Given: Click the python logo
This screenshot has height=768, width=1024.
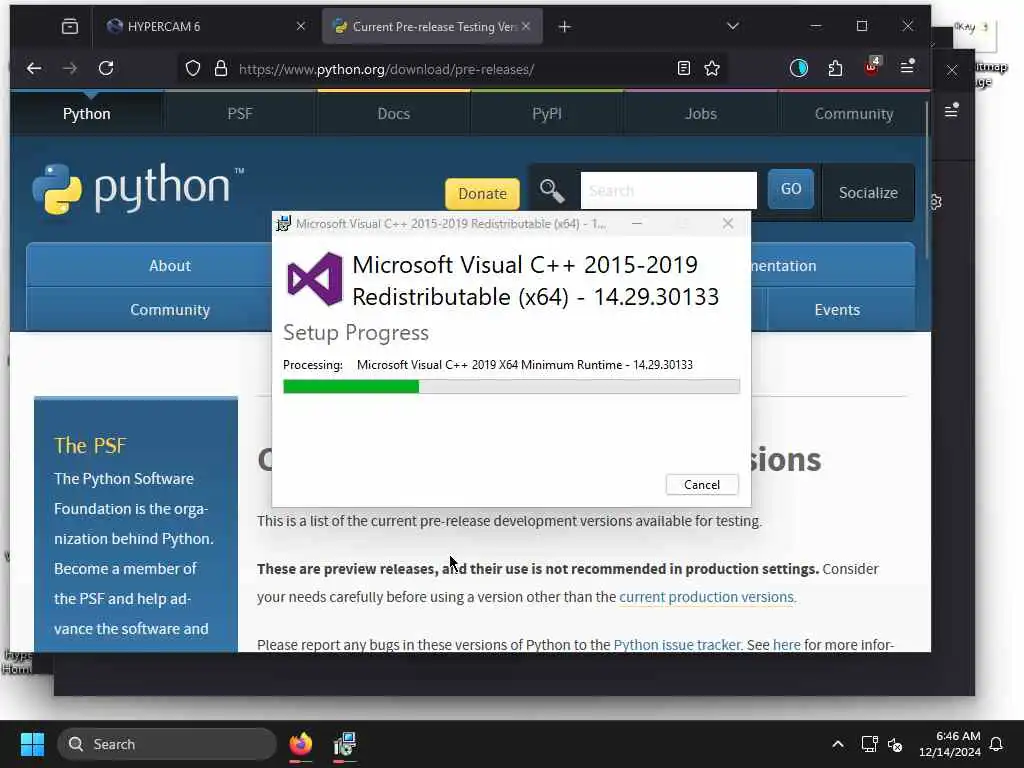Looking at the screenshot, I should pos(138,188).
